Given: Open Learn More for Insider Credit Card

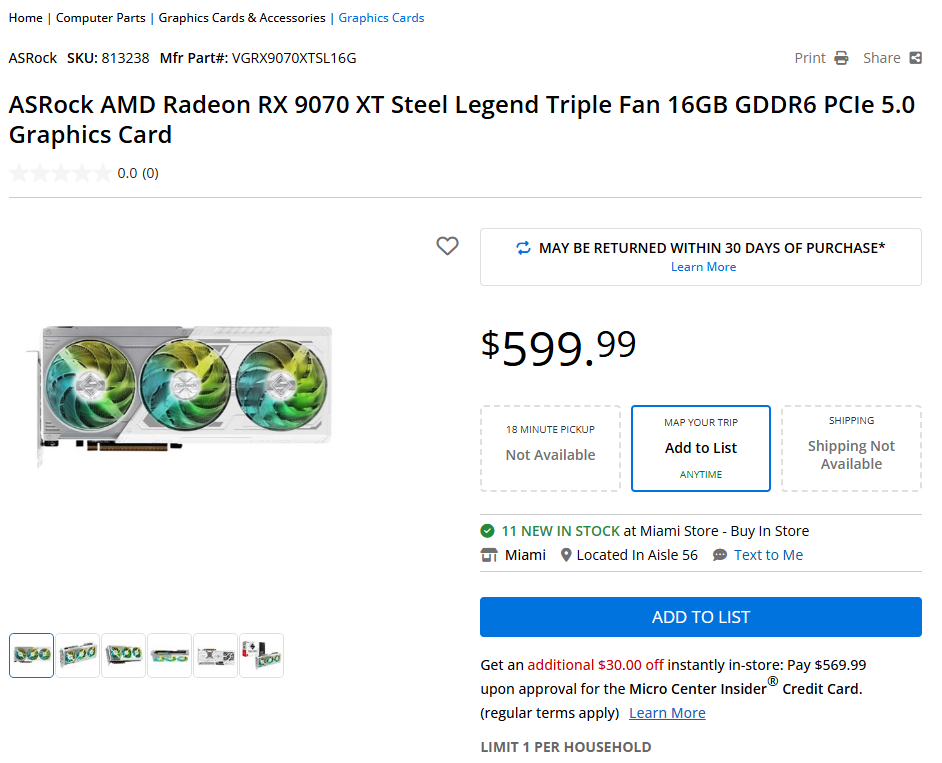Looking at the screenshot, I should point(667,713).
